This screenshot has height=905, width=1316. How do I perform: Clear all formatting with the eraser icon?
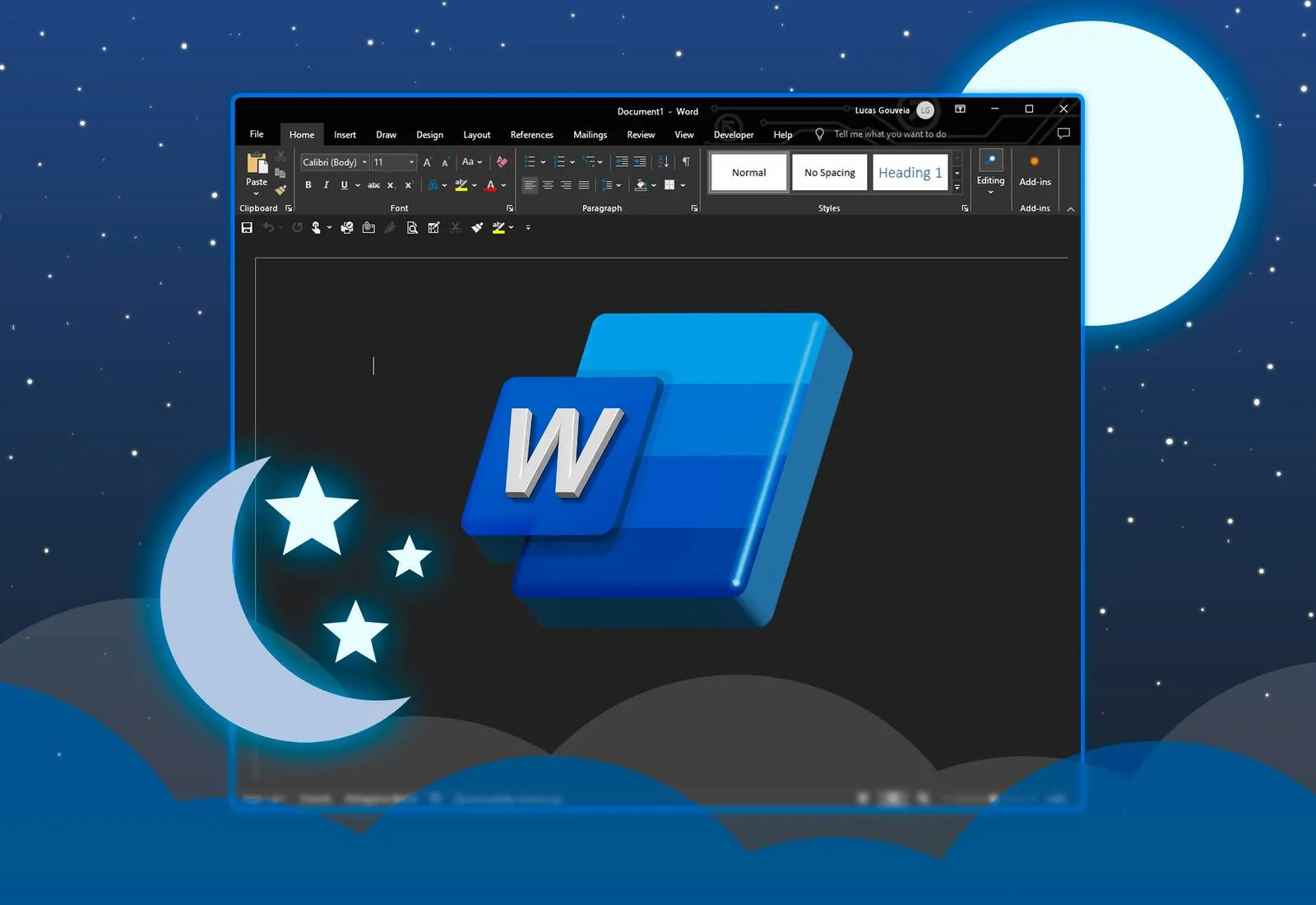pos(502,162)
